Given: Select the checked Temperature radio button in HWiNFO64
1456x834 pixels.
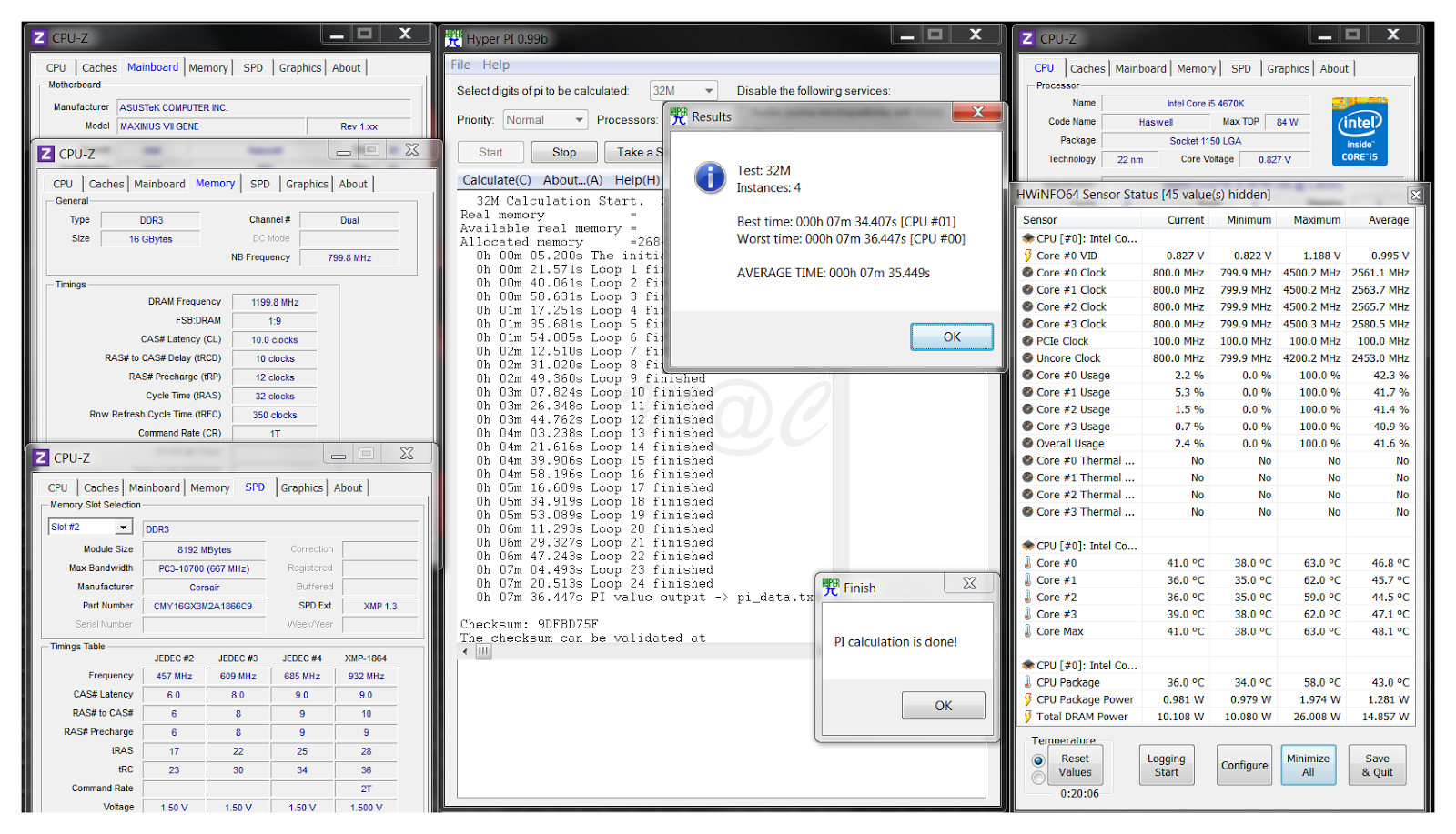Looking at the screenshot, I should 1038,760.
